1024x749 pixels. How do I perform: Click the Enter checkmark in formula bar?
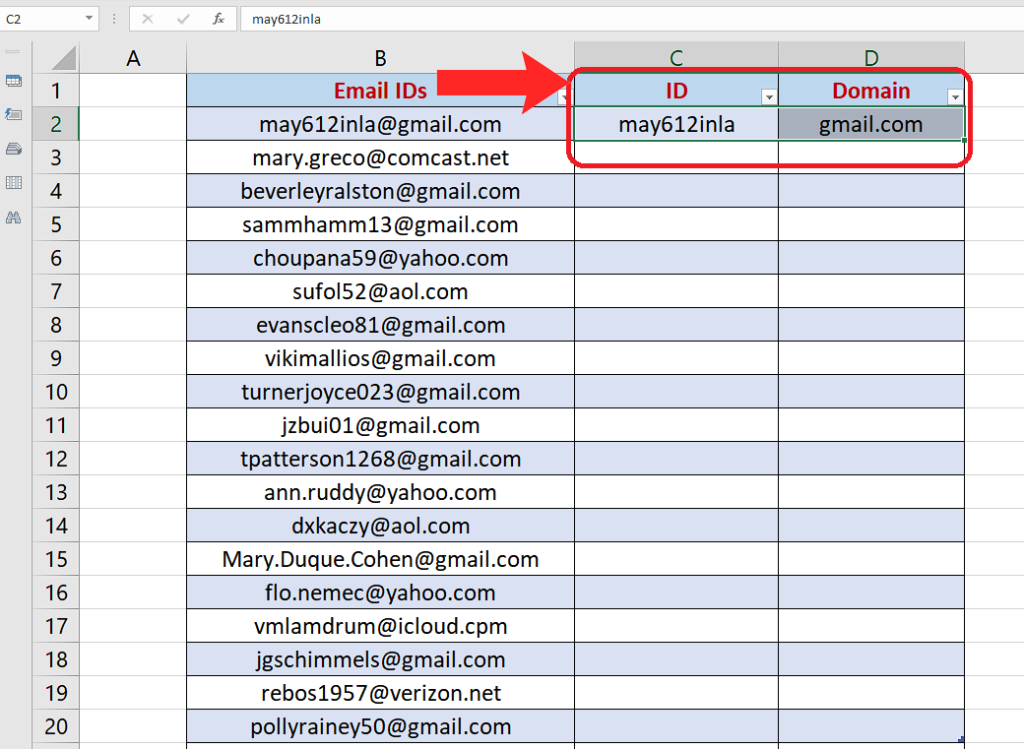[183, 19]
